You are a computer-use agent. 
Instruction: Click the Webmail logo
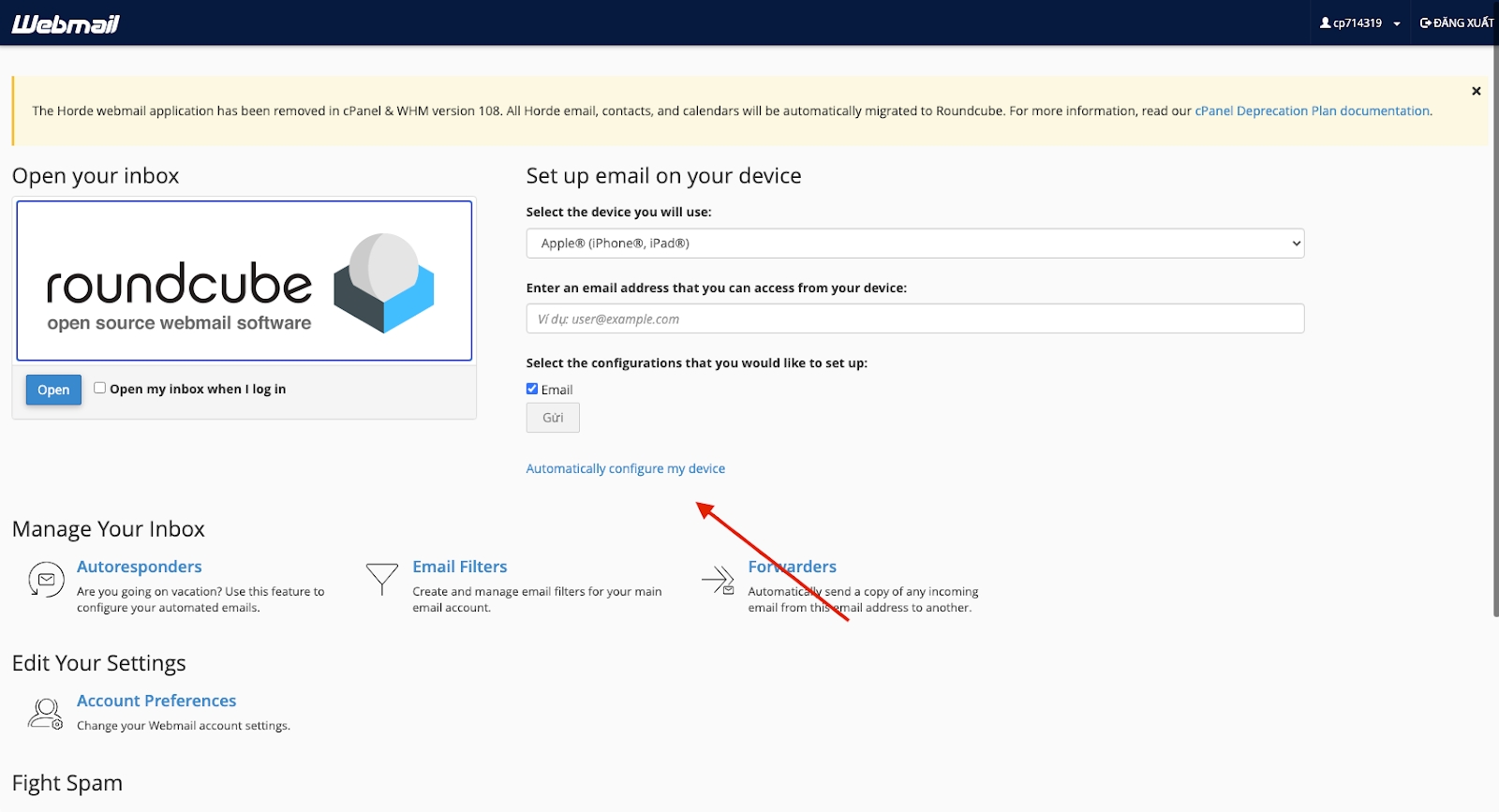66,23
